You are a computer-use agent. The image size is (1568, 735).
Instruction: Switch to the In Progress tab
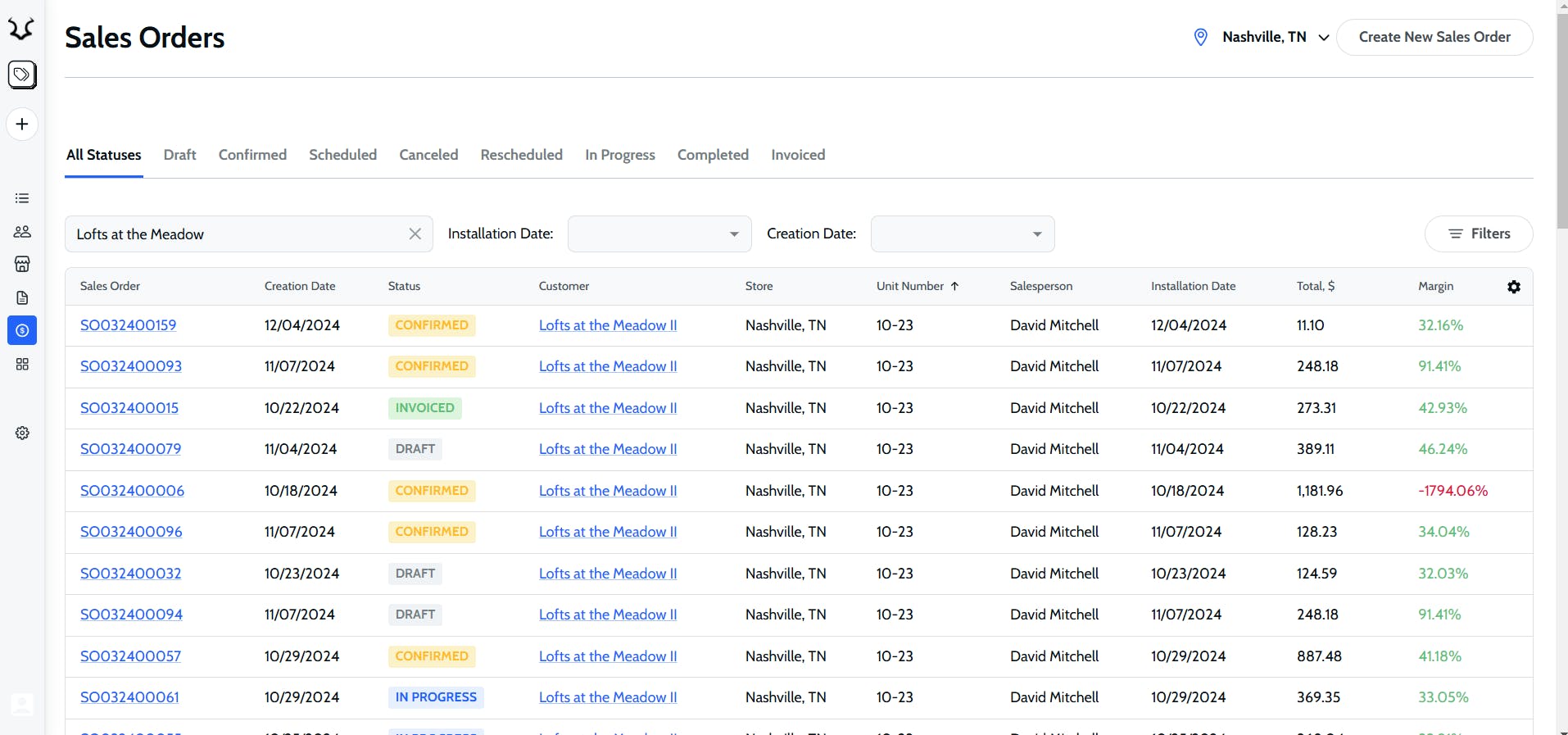tap(620, 155)
